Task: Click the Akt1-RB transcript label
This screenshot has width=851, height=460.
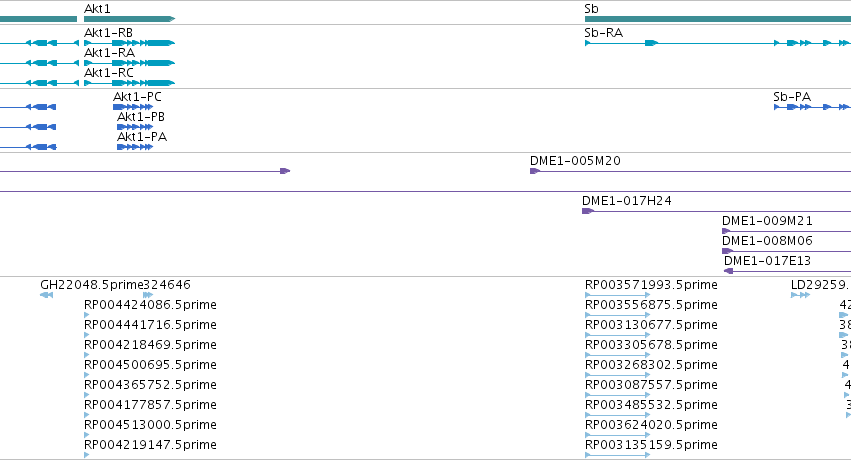Action: pos(109,33)
